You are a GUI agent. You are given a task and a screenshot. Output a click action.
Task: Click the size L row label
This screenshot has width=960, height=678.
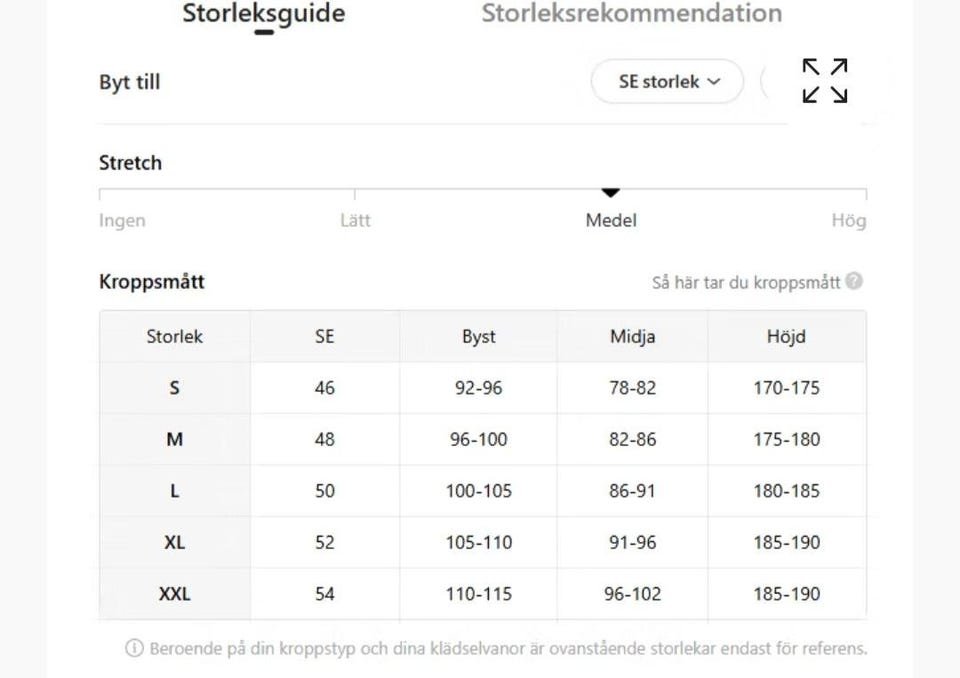pos(175,491)
